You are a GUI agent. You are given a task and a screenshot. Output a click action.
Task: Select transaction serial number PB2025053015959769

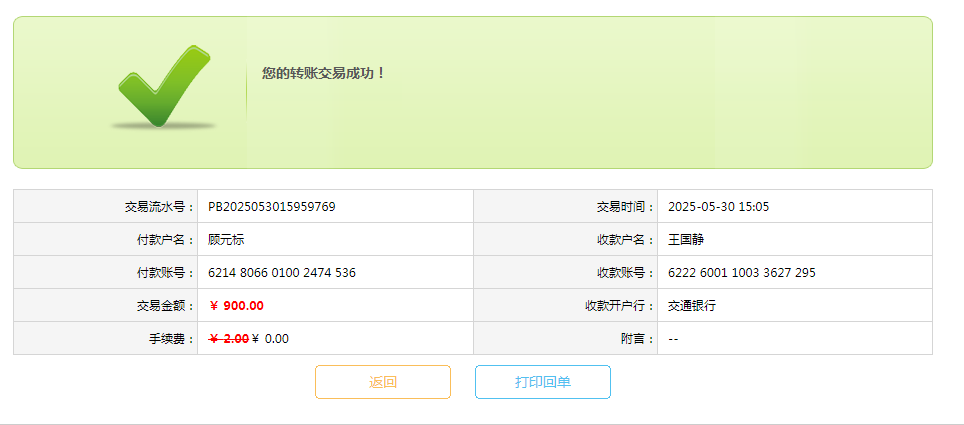coord(271,207)
